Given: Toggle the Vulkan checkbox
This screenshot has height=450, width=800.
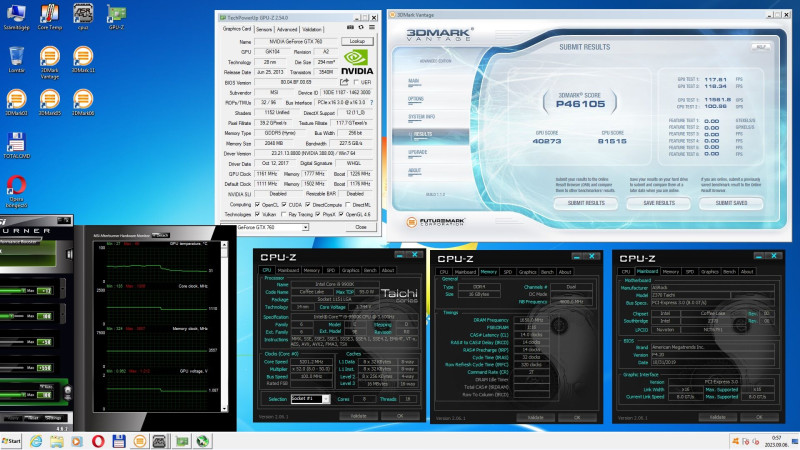Looking at the screenshot, I should [257, 214].
